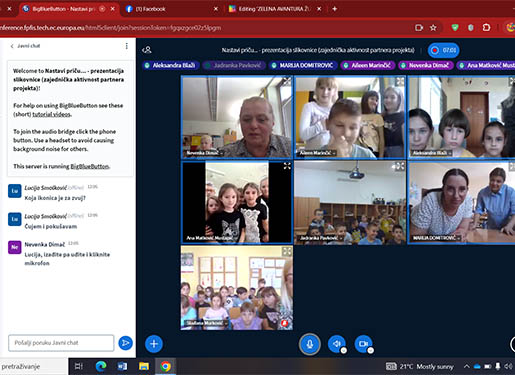Fullscreen the Aileen Marinčić webcam
This screenshot has height=375, width=515.
click(x=400, y=81)
